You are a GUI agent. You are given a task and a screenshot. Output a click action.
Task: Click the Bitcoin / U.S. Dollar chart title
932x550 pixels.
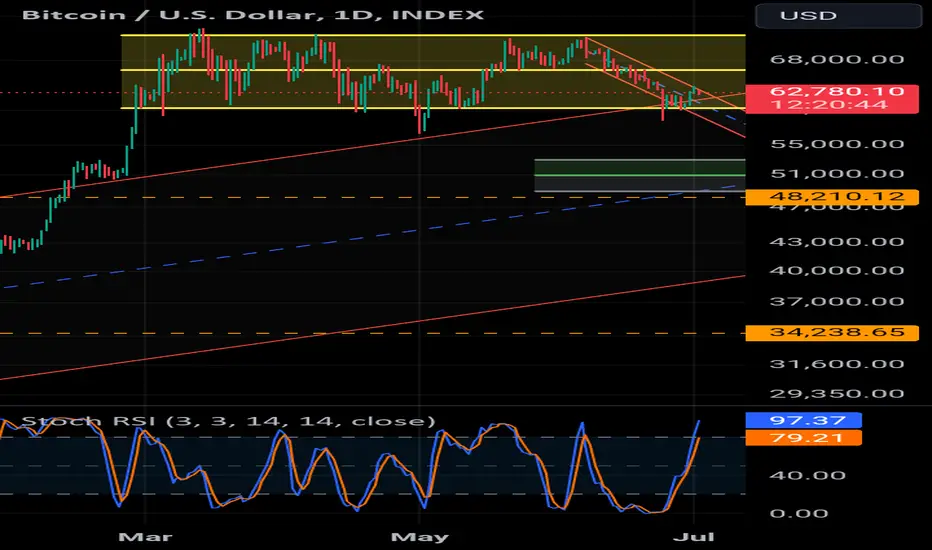coord(253,15)
